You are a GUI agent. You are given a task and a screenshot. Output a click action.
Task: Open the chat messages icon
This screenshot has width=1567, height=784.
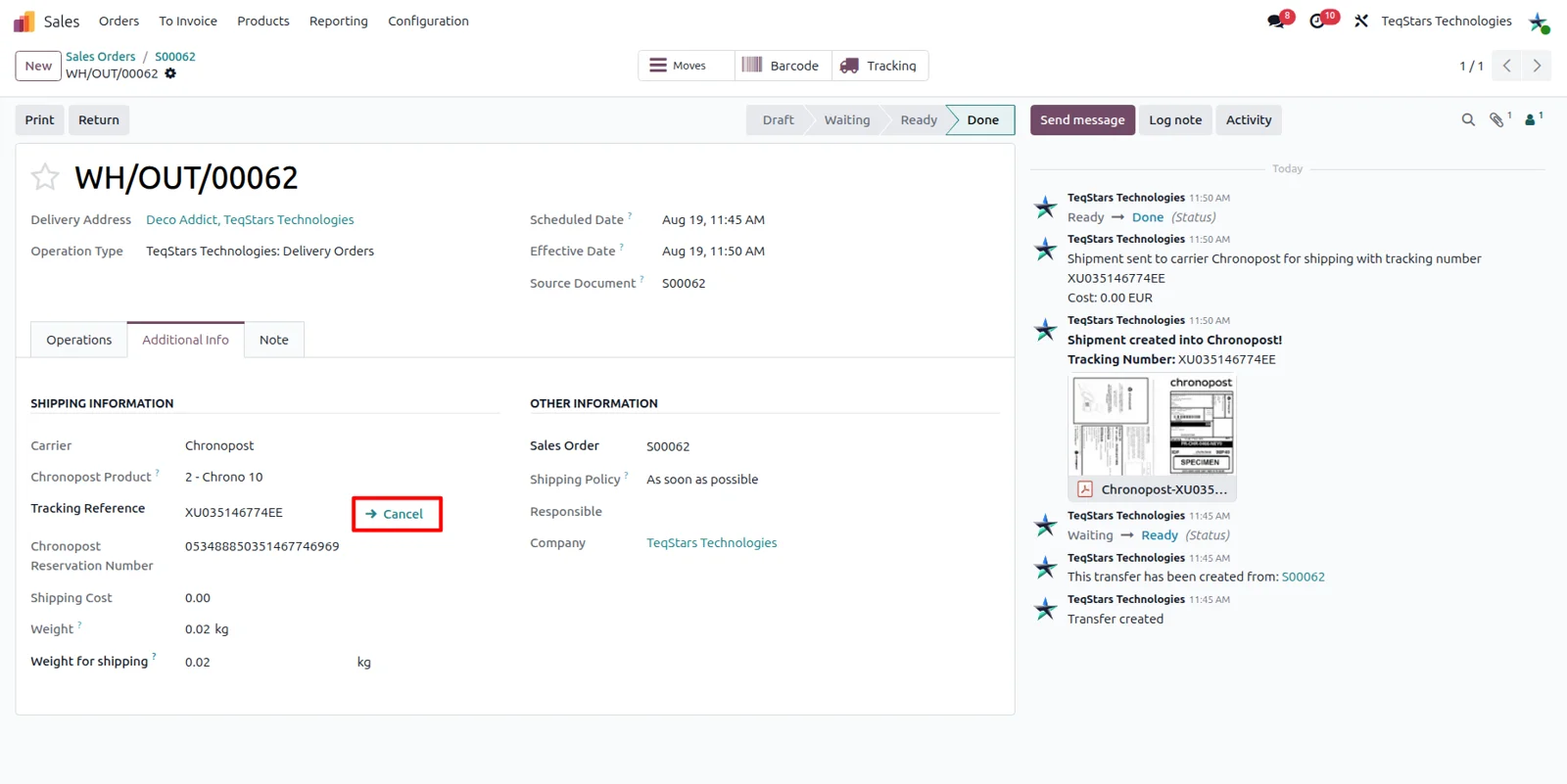(1276, 21)
